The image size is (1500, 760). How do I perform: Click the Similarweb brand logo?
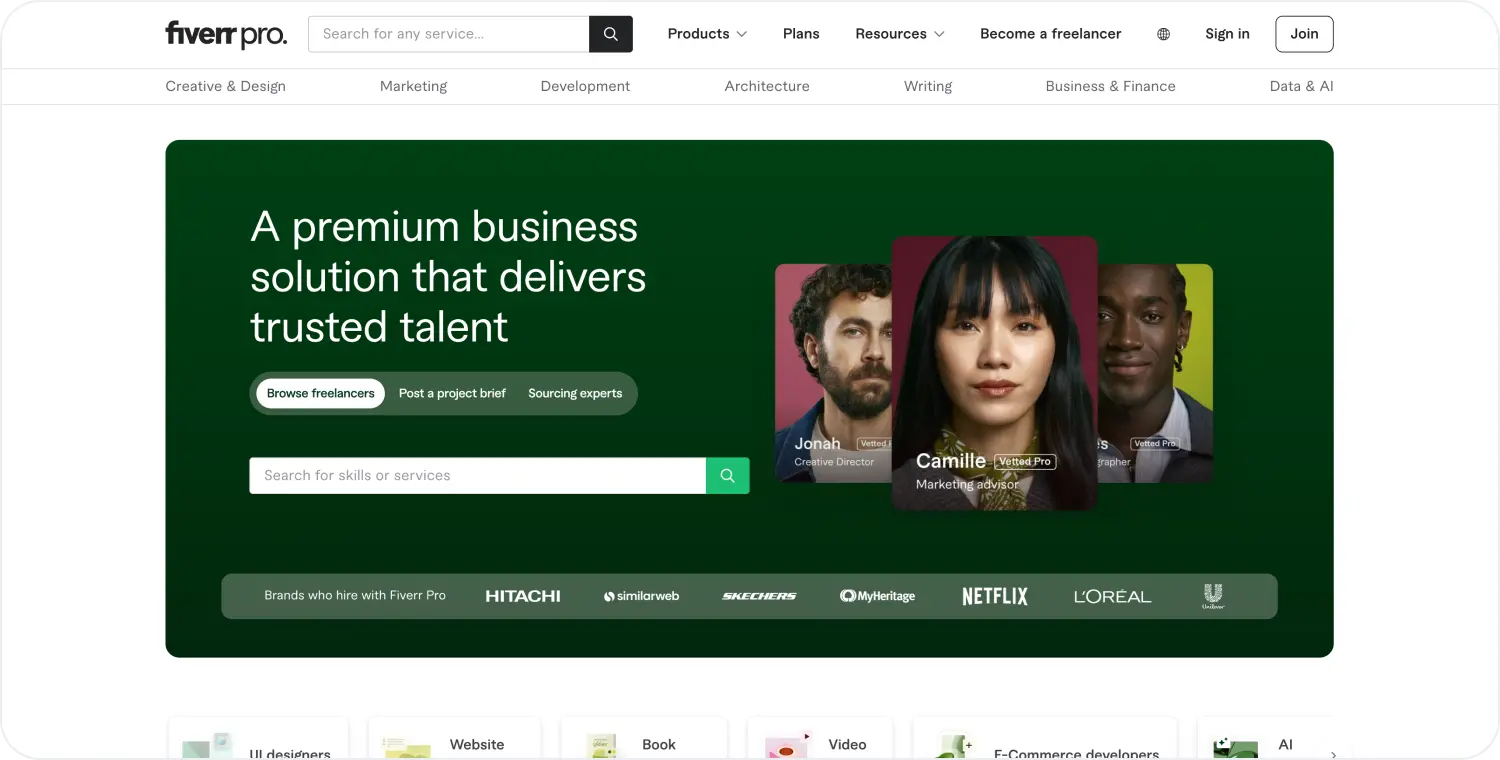point(641,596)
